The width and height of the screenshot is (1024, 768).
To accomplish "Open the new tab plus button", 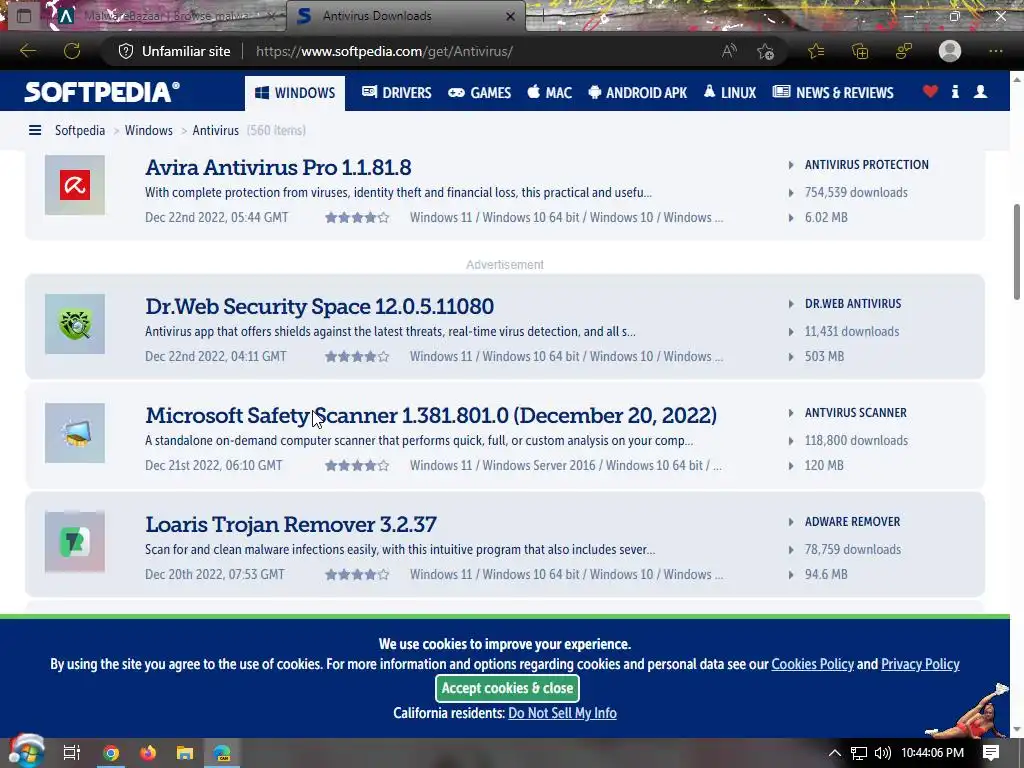I will tap(543, 16).
